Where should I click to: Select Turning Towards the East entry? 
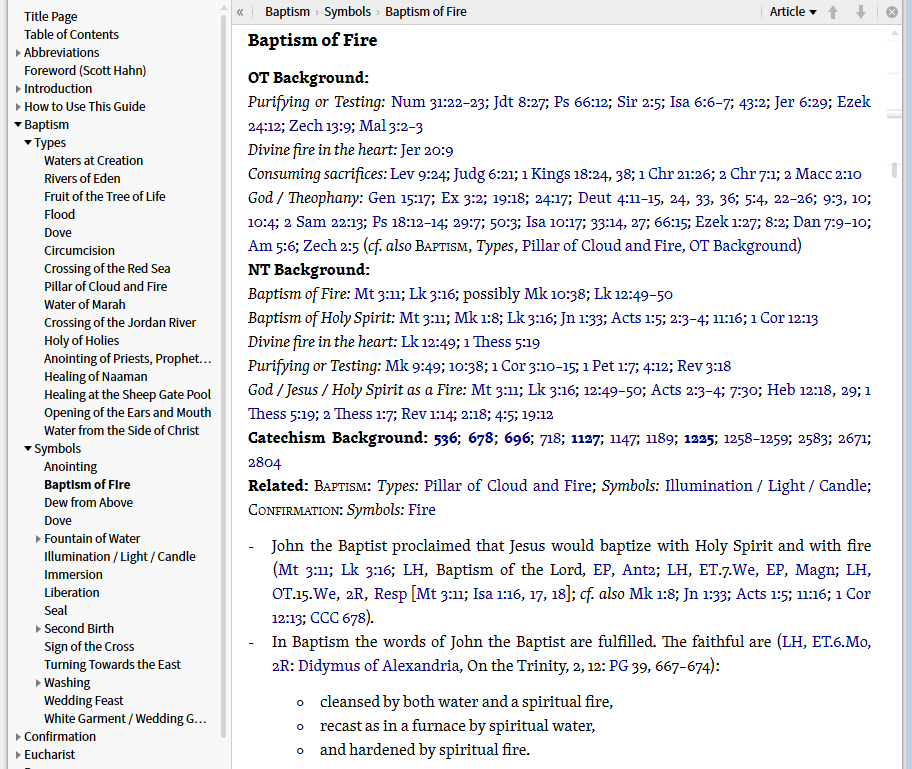pyautogui.click(x=112, y=665)
